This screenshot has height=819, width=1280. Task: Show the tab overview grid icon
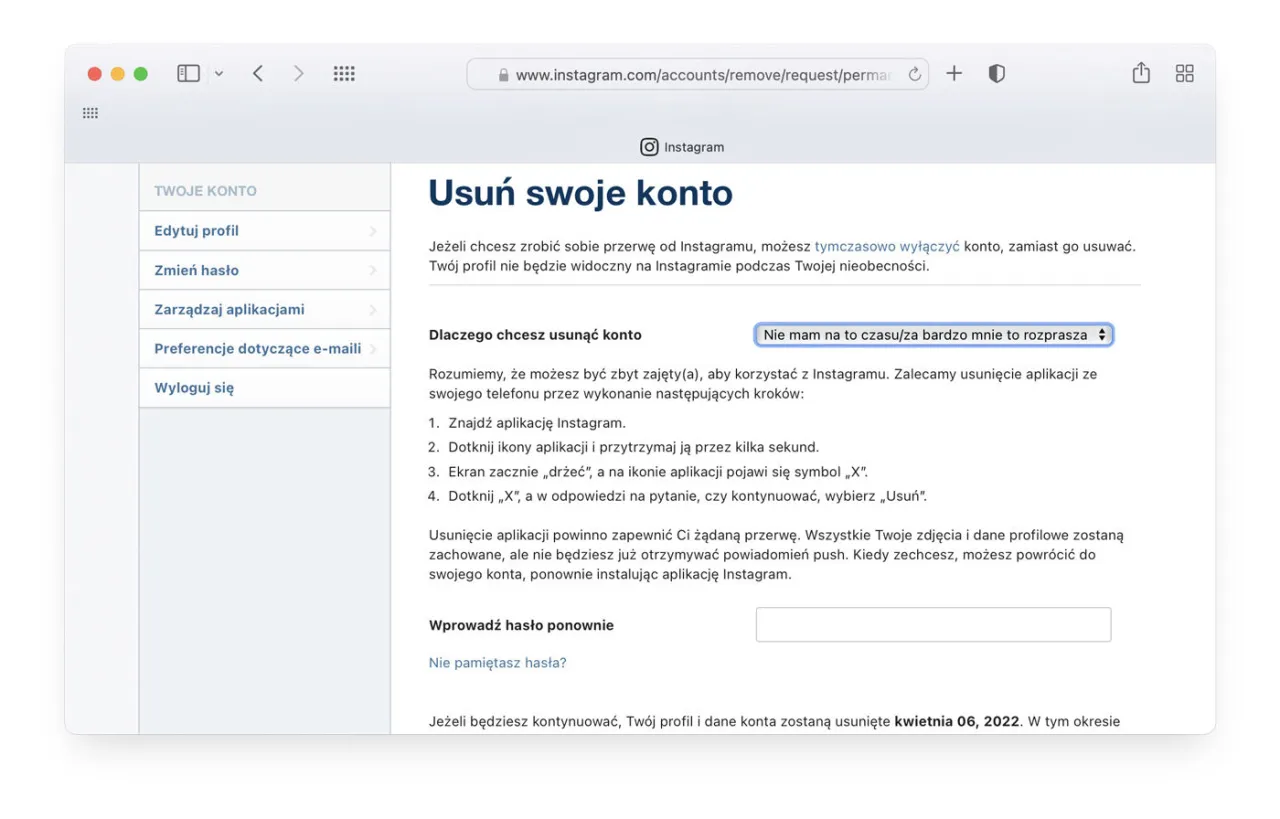pyautogui.click(x=1185, y=74)
